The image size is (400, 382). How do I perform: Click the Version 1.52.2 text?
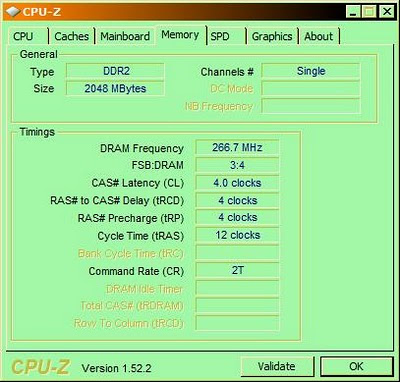point(116,368)
